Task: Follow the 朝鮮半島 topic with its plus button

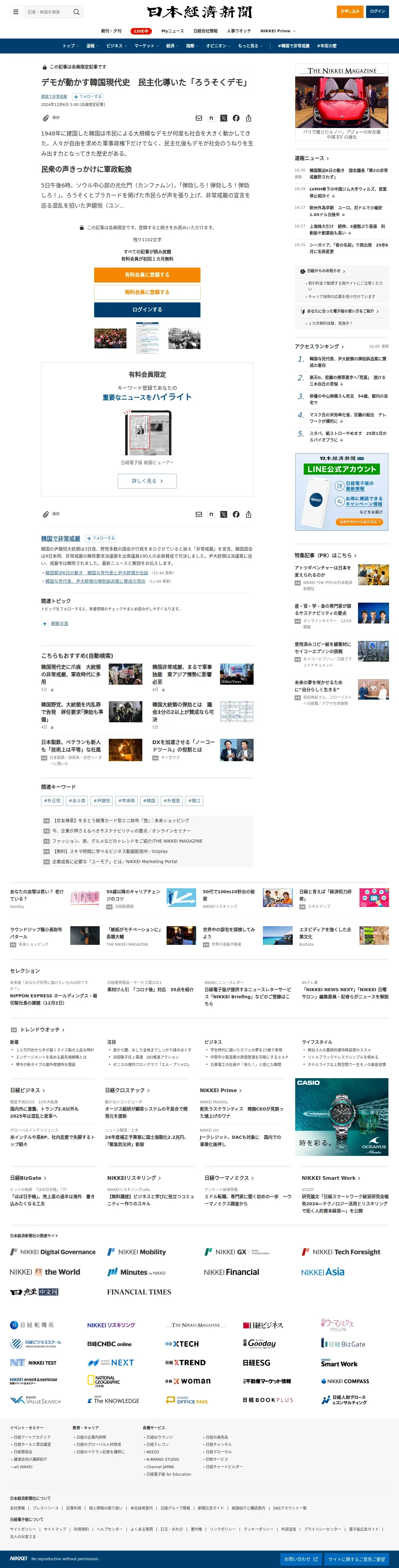Action: [44, 623]
